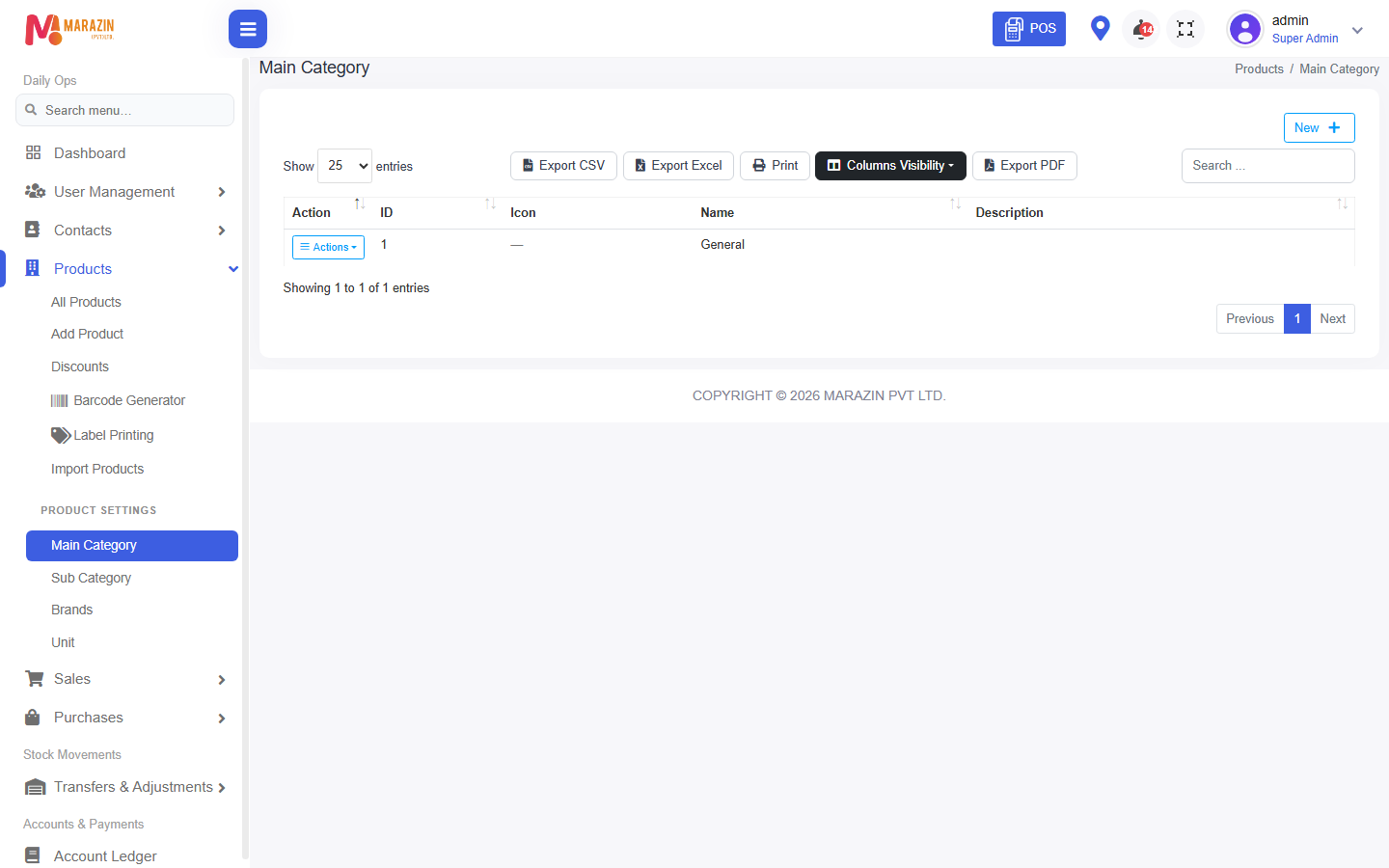Click the table Search field
This screenshot has height=868, width=1389.
1267,166
